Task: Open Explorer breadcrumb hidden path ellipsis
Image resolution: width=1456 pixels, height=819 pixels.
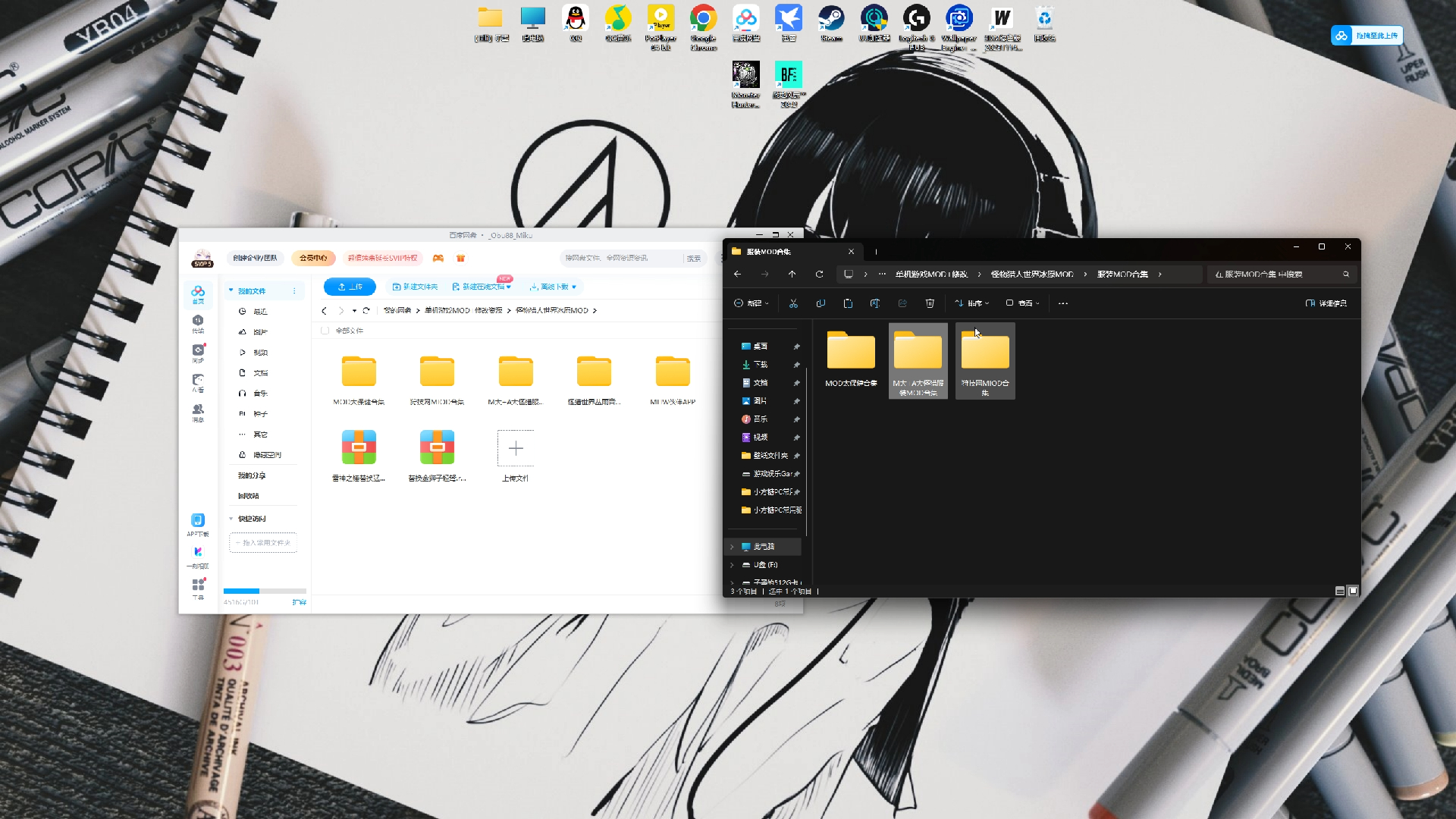Action: tap(882, 275)
